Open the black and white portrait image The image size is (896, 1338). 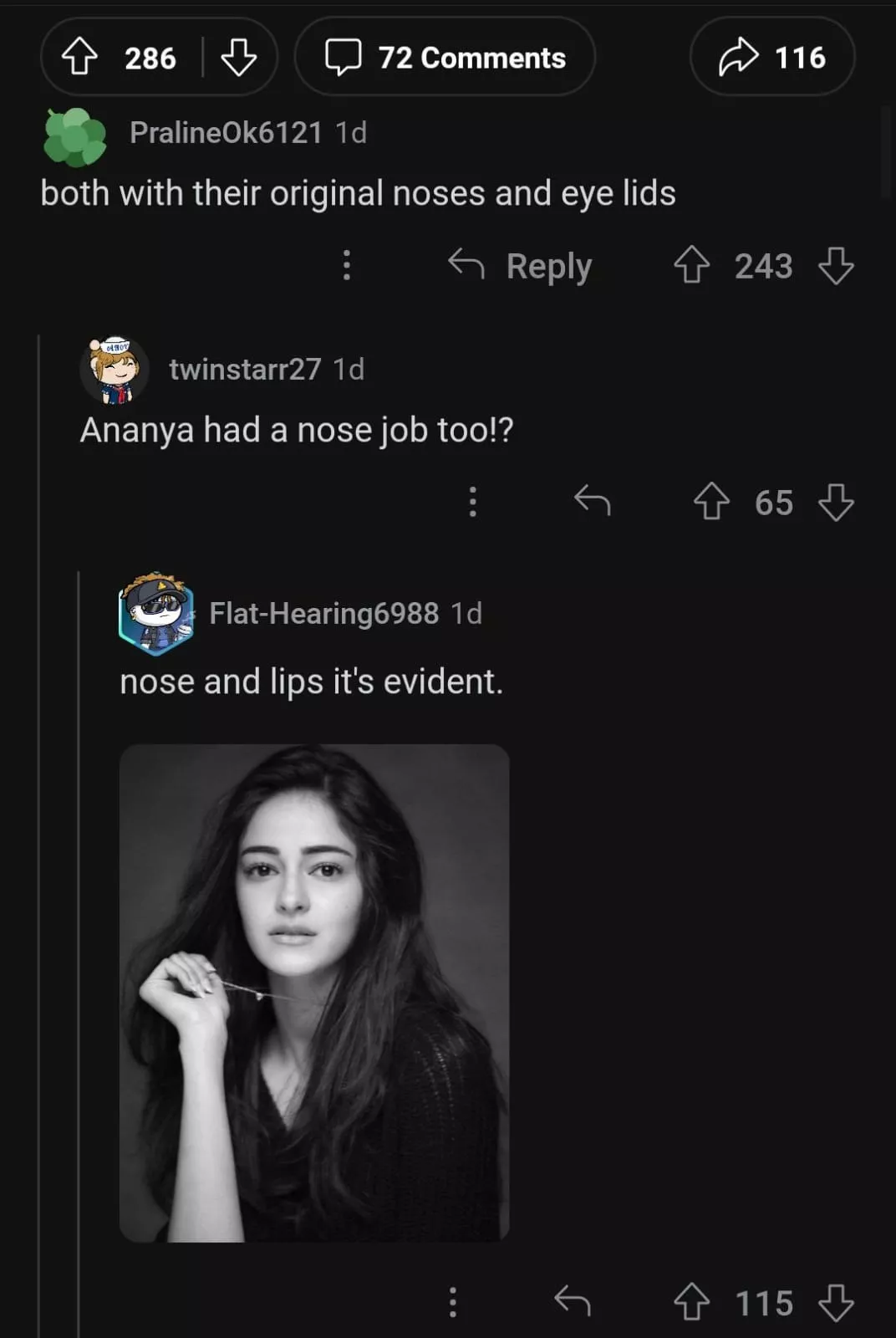click(x=314, y=993)
